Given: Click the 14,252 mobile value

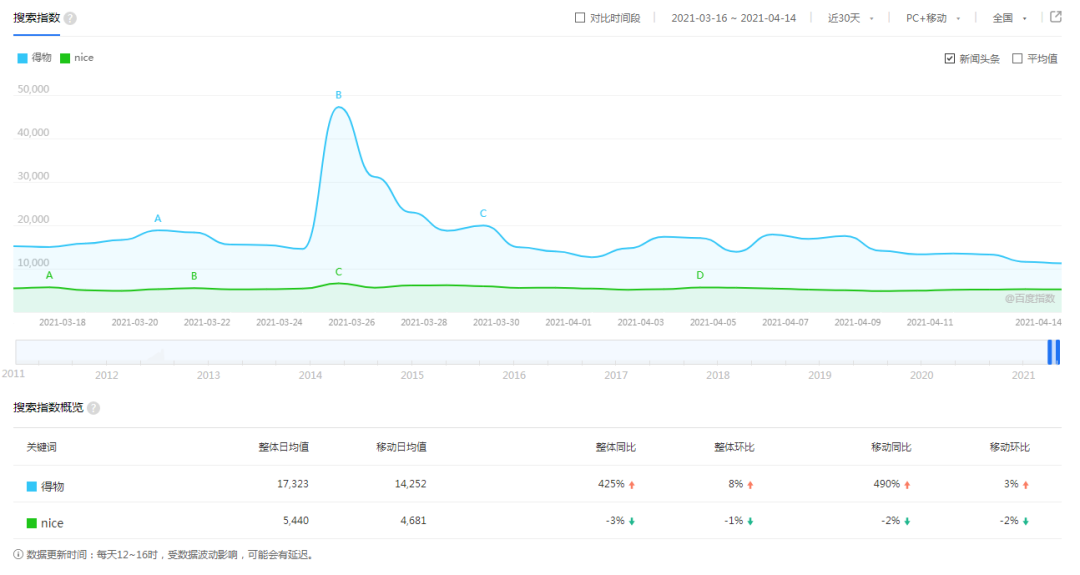Looking at the screenshot, I should pyautogui.click(x=411, y=484).
